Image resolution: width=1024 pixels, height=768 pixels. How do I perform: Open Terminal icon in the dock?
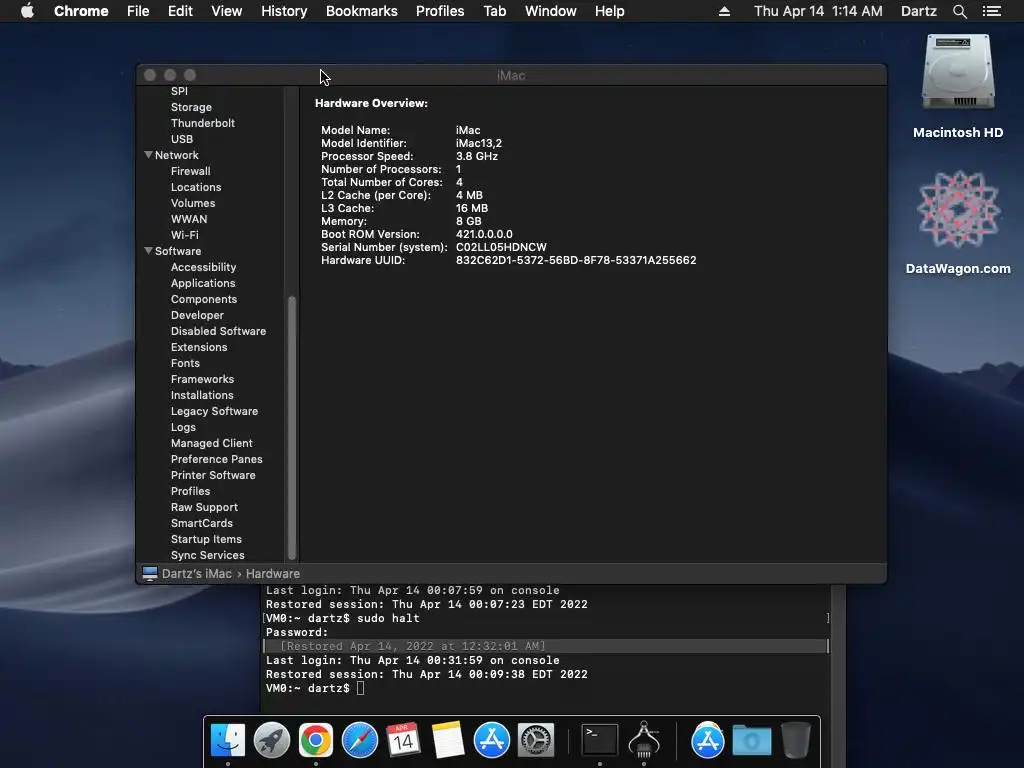[600, 740]
